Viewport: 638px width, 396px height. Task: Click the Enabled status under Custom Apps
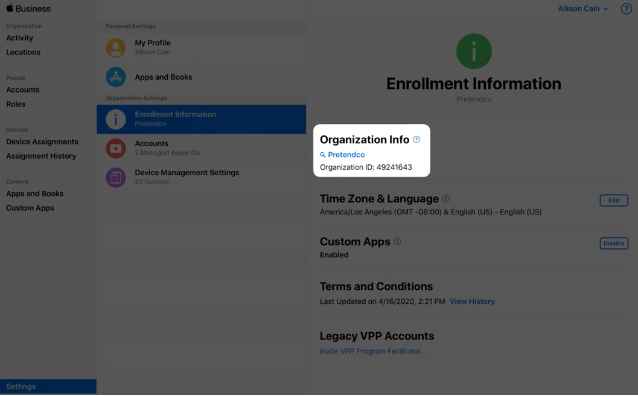334,255
